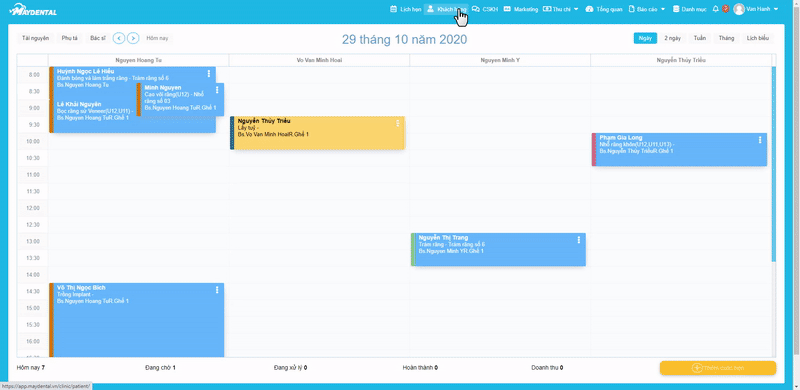Go to previous day arrow
The image size is (800, 390).
(x=118, y=38)
